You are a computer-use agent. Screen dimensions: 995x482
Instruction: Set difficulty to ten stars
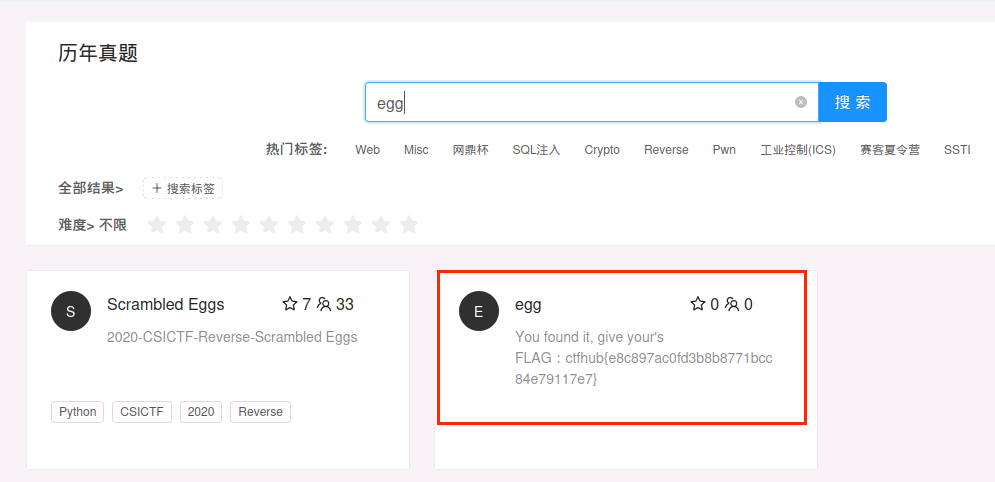click(x=409, y=225)
